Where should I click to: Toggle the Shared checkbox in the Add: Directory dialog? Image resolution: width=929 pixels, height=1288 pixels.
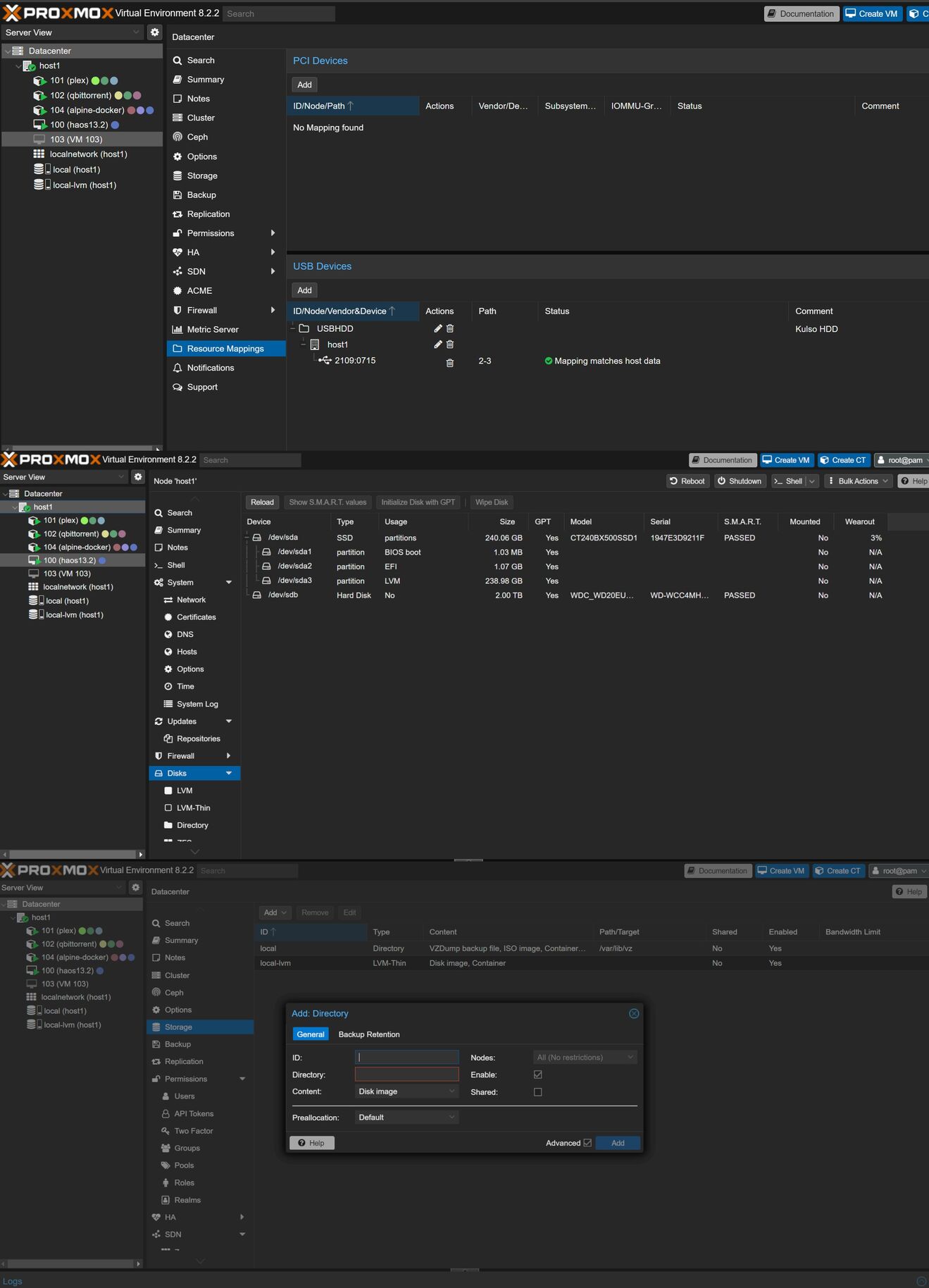pos(538,1092)
